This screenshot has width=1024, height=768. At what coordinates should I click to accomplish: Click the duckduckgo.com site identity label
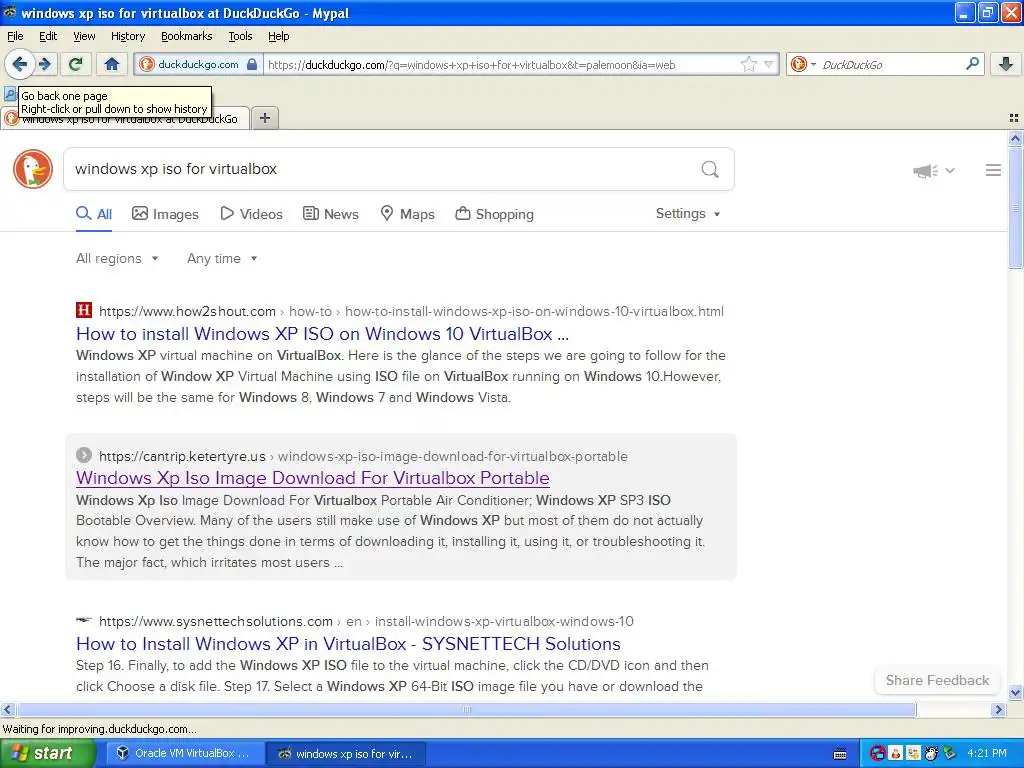coord(198,64)
